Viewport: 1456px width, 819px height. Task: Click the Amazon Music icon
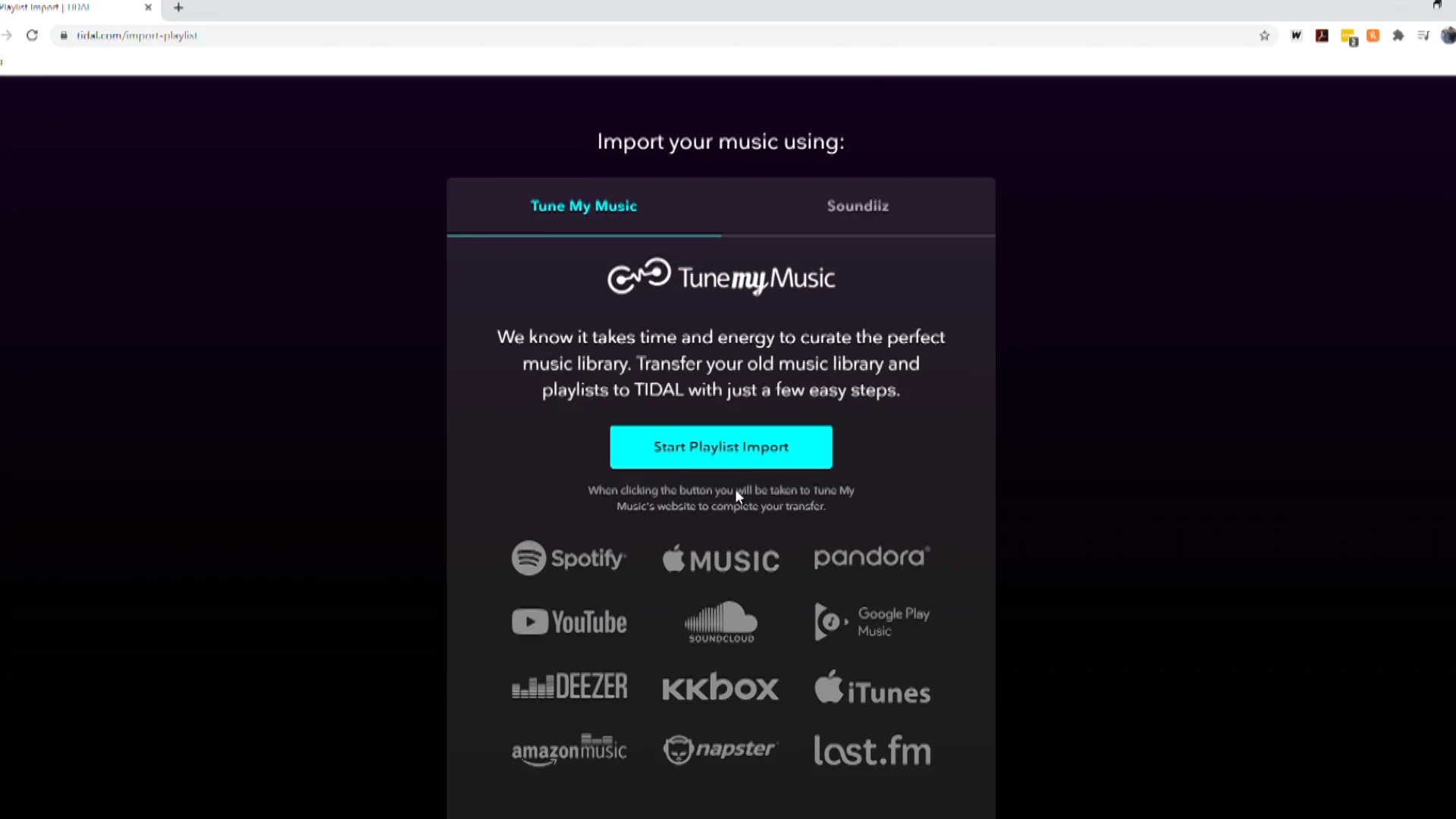click(x=569, y=750)
